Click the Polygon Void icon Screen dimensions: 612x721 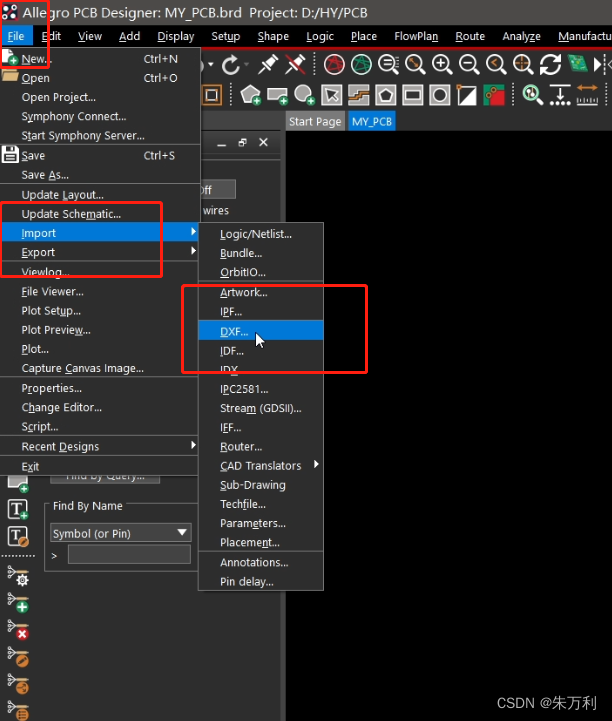385,95
